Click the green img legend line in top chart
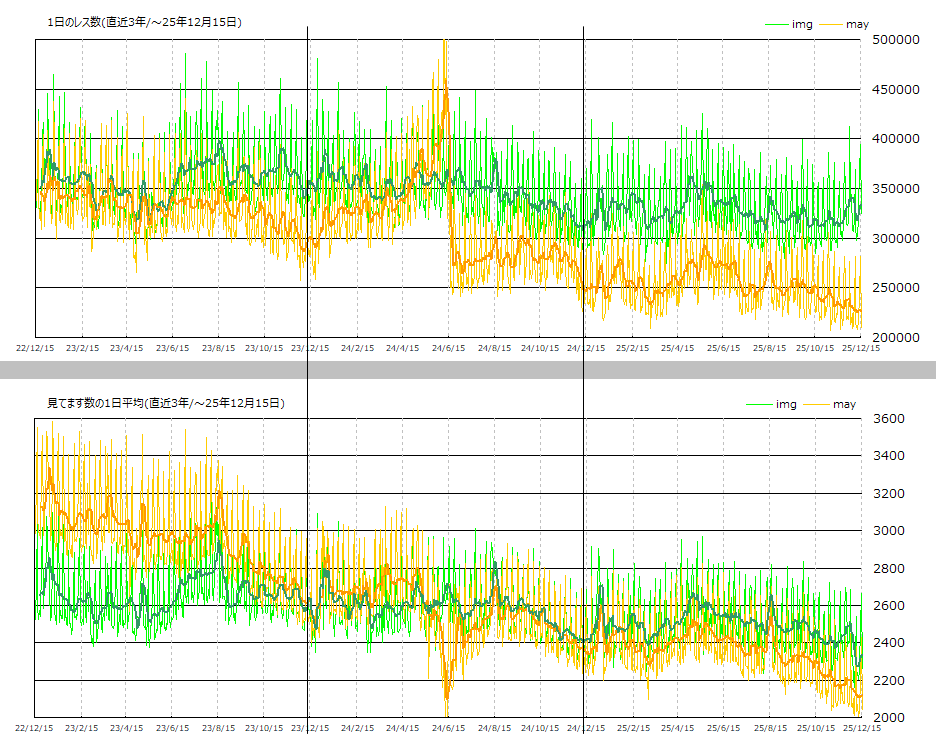The width and height of the screenshot is (936, 741). pos(776,24)
